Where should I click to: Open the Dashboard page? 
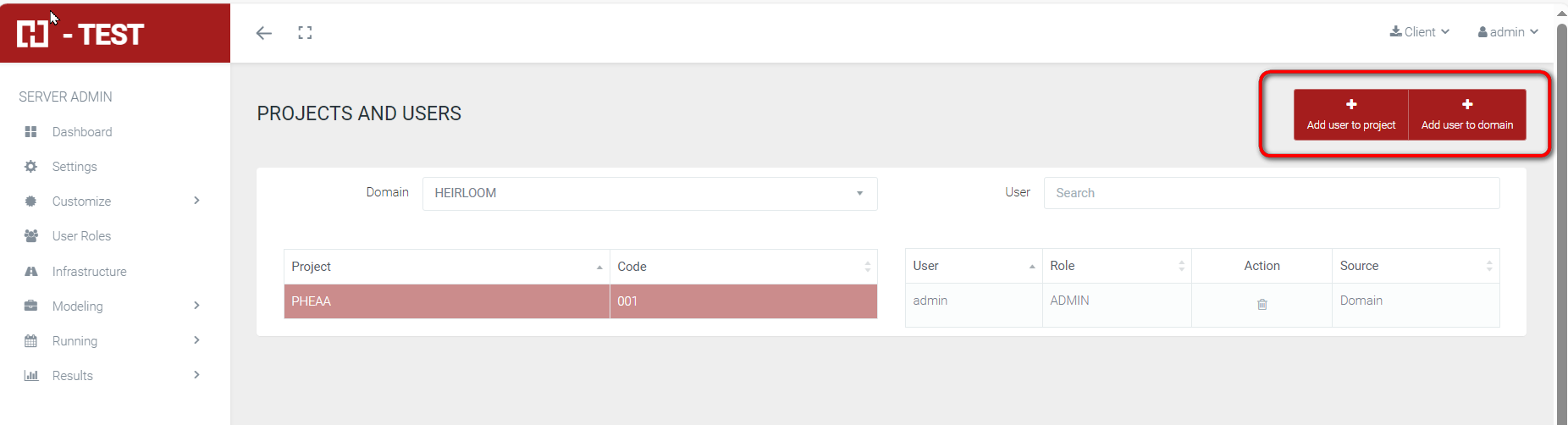(82, 132)
